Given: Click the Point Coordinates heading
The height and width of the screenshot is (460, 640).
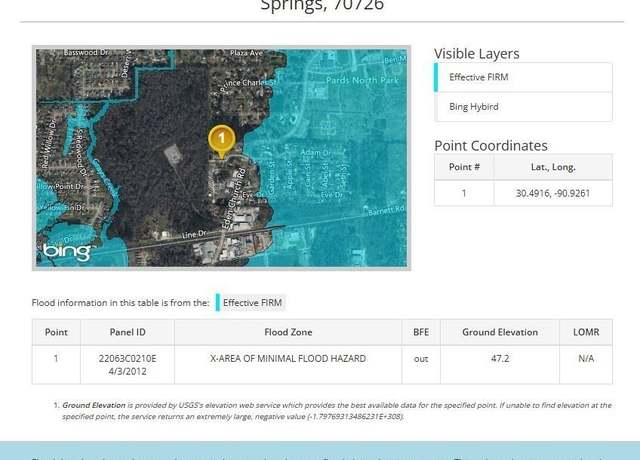Looking at the screenshot, I should (x=491, y=146).
